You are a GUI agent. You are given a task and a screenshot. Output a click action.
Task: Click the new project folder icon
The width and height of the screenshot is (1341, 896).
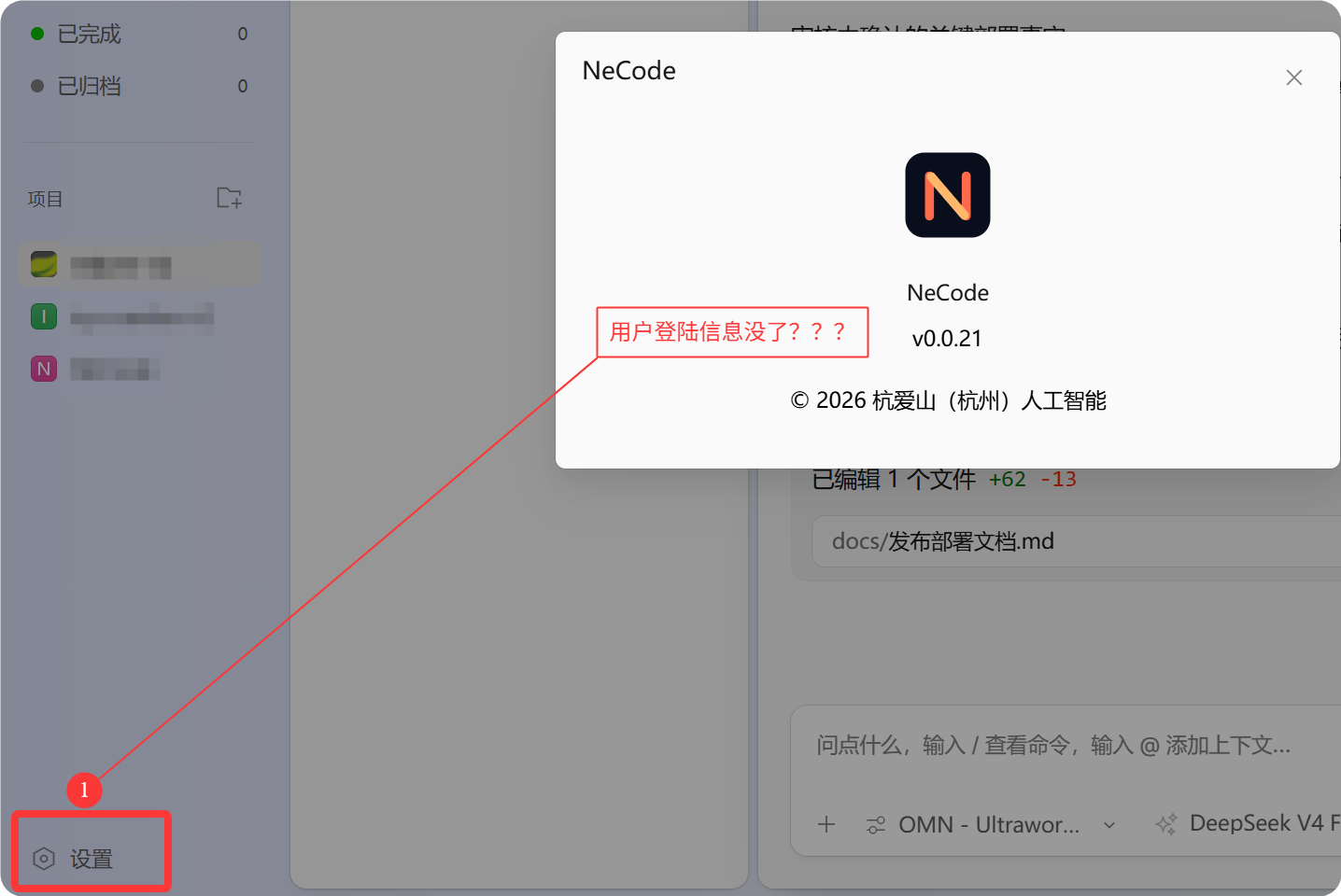point(229,198)
